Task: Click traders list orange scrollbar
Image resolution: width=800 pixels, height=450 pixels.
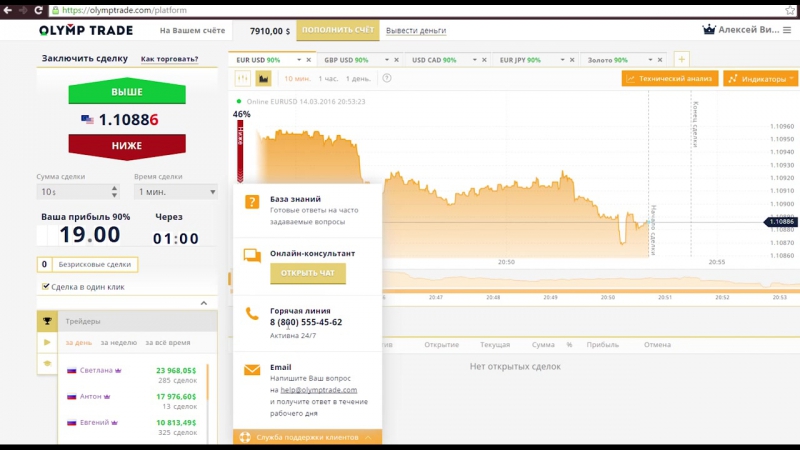Action: click(x=208, y=383)
